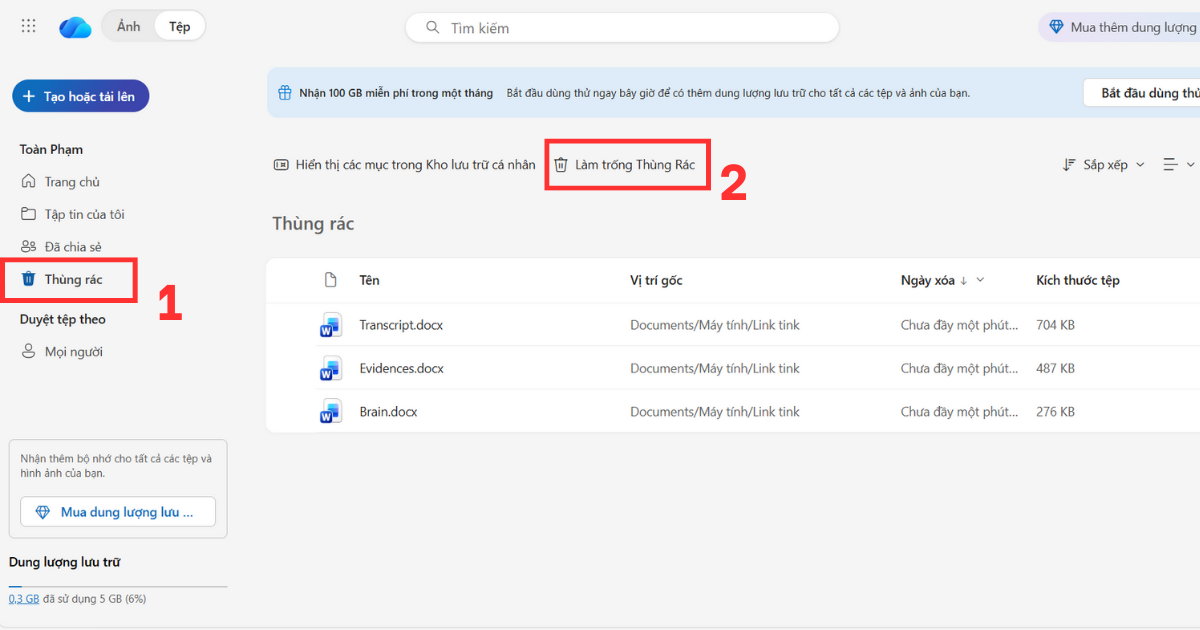Click the Word icon next to Brain.docx
Viewport: 1200px width, 630px height.
[x=331, y=411]
